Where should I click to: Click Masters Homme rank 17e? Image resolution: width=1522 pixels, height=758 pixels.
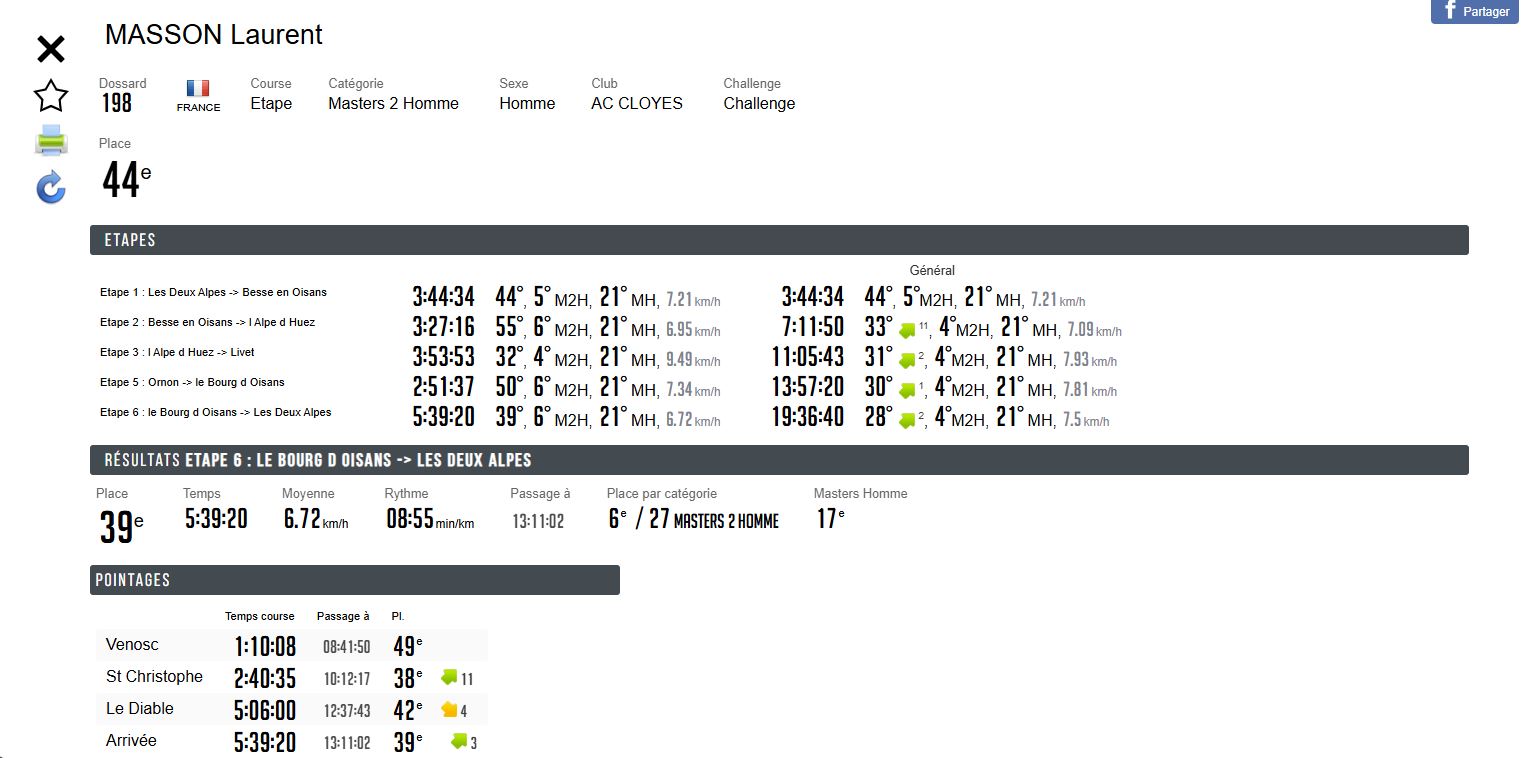click(831, 518)
